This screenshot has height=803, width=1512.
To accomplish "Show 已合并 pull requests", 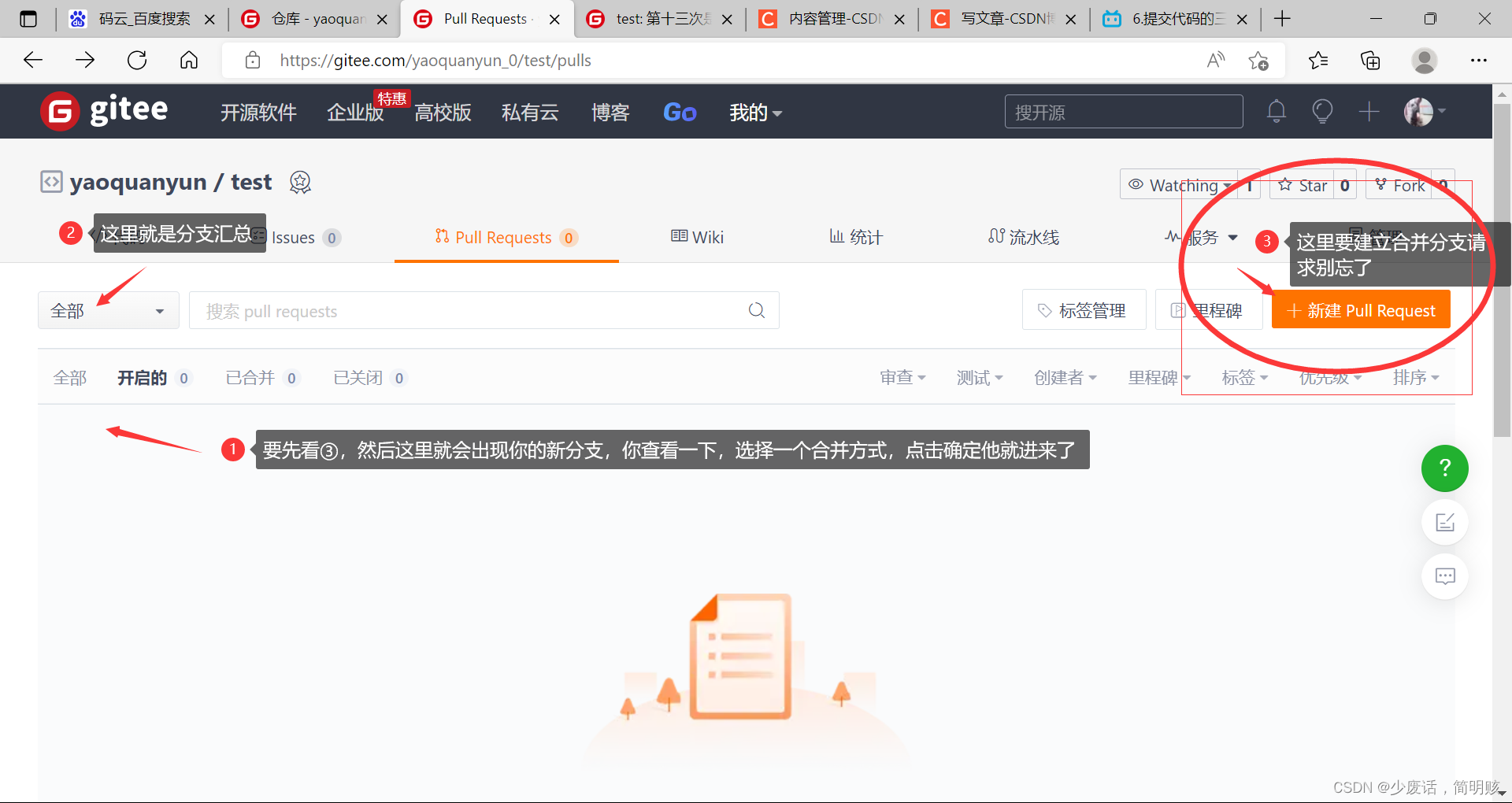I will [262, 378].
